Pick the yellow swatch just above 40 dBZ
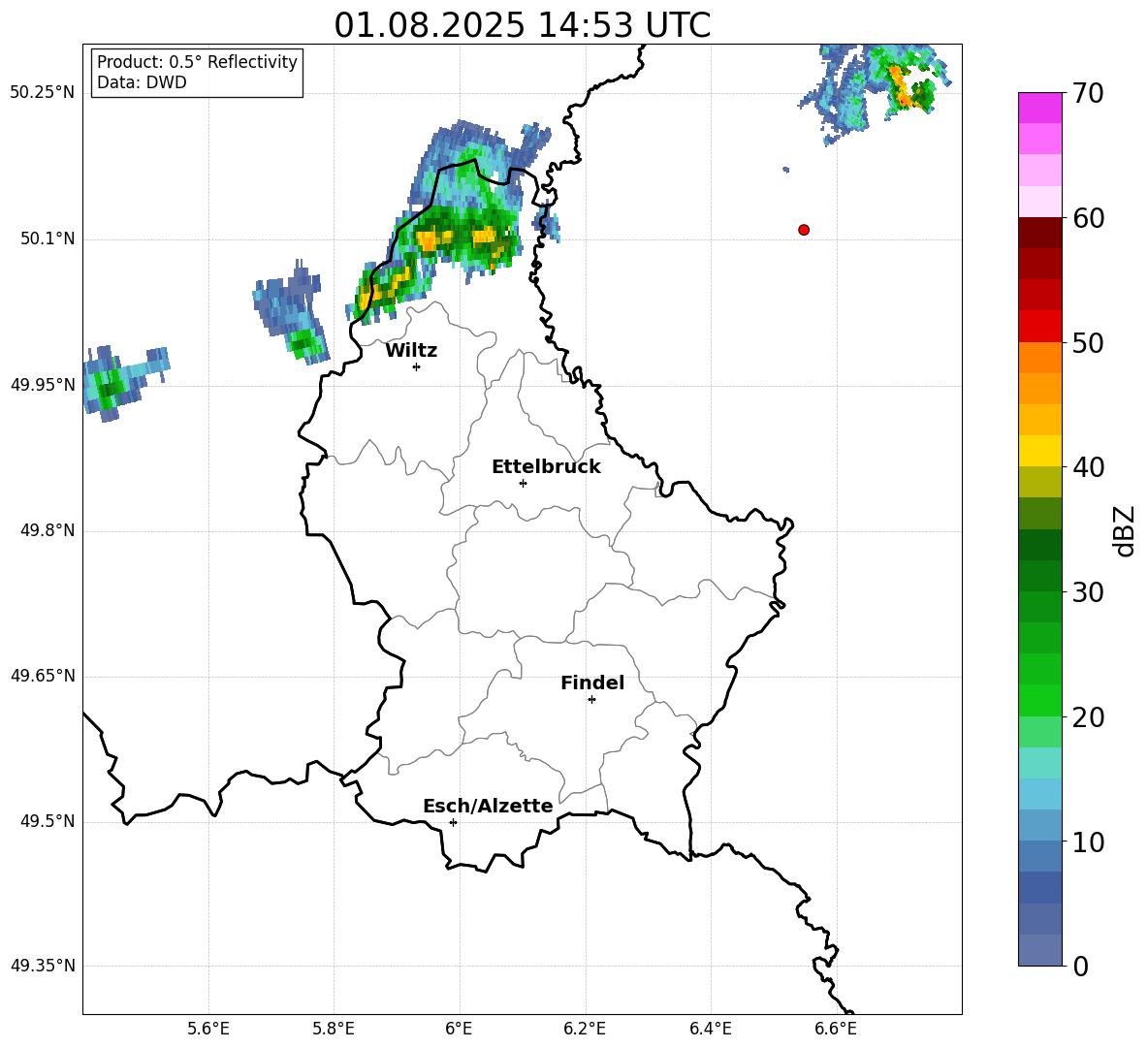Image resolution: width=1148 pixels, height=1048 pixels. pos(1040,451)
